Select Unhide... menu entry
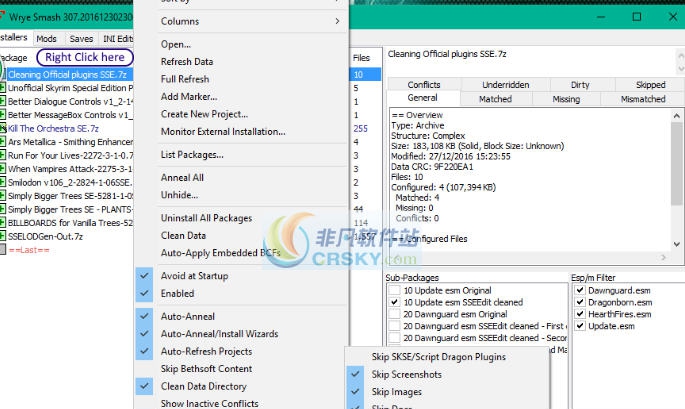 click(241, 195)
